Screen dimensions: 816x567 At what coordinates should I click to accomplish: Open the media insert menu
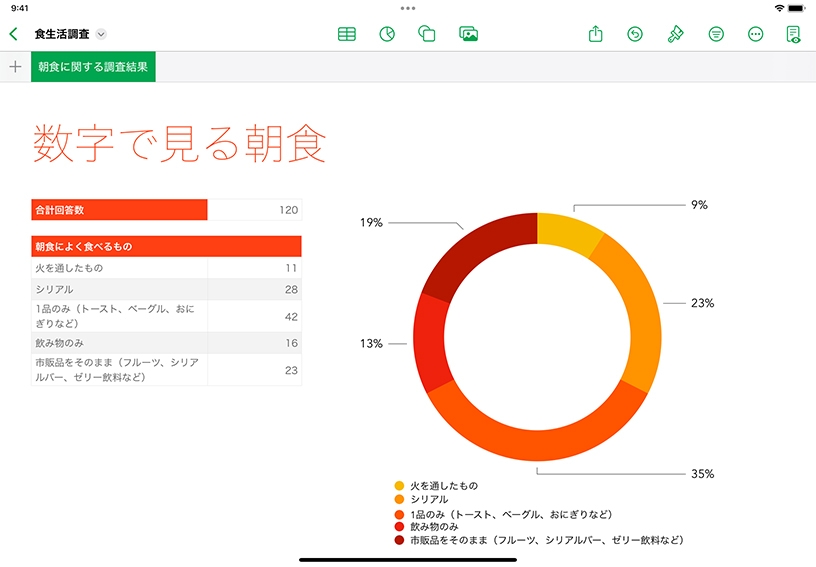coord(468,34)
